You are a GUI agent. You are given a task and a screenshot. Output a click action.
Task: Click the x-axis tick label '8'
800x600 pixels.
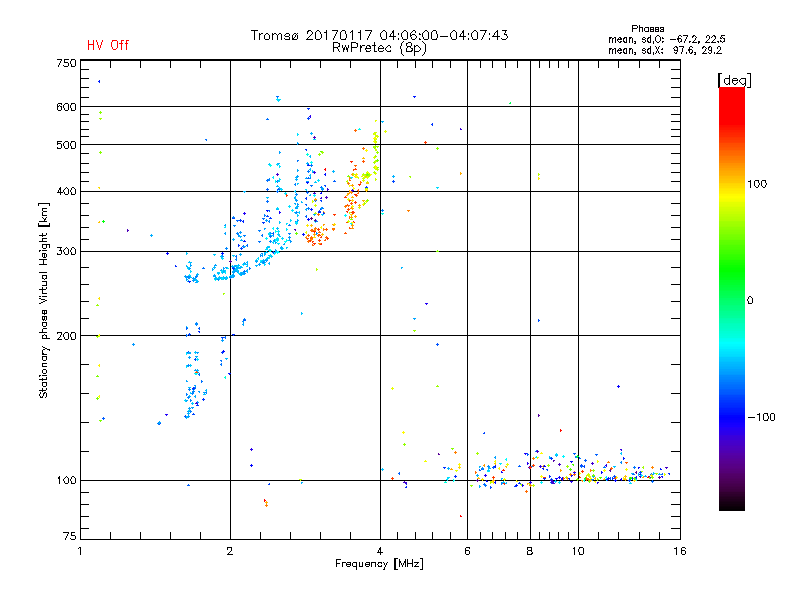pyautogui.click(x=530, y=551)
